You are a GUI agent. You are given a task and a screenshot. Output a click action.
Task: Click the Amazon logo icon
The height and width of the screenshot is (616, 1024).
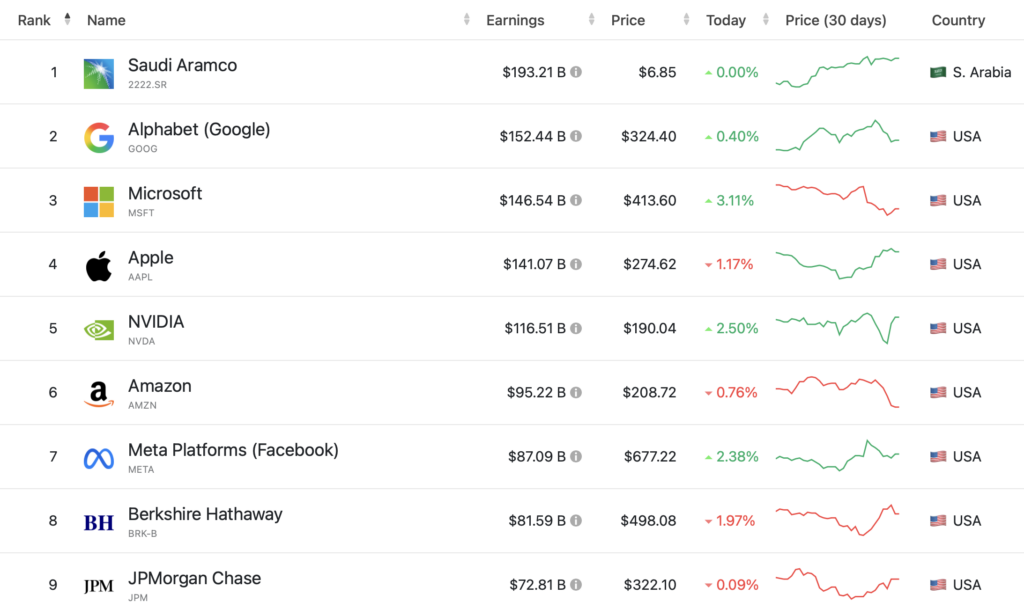99,394
